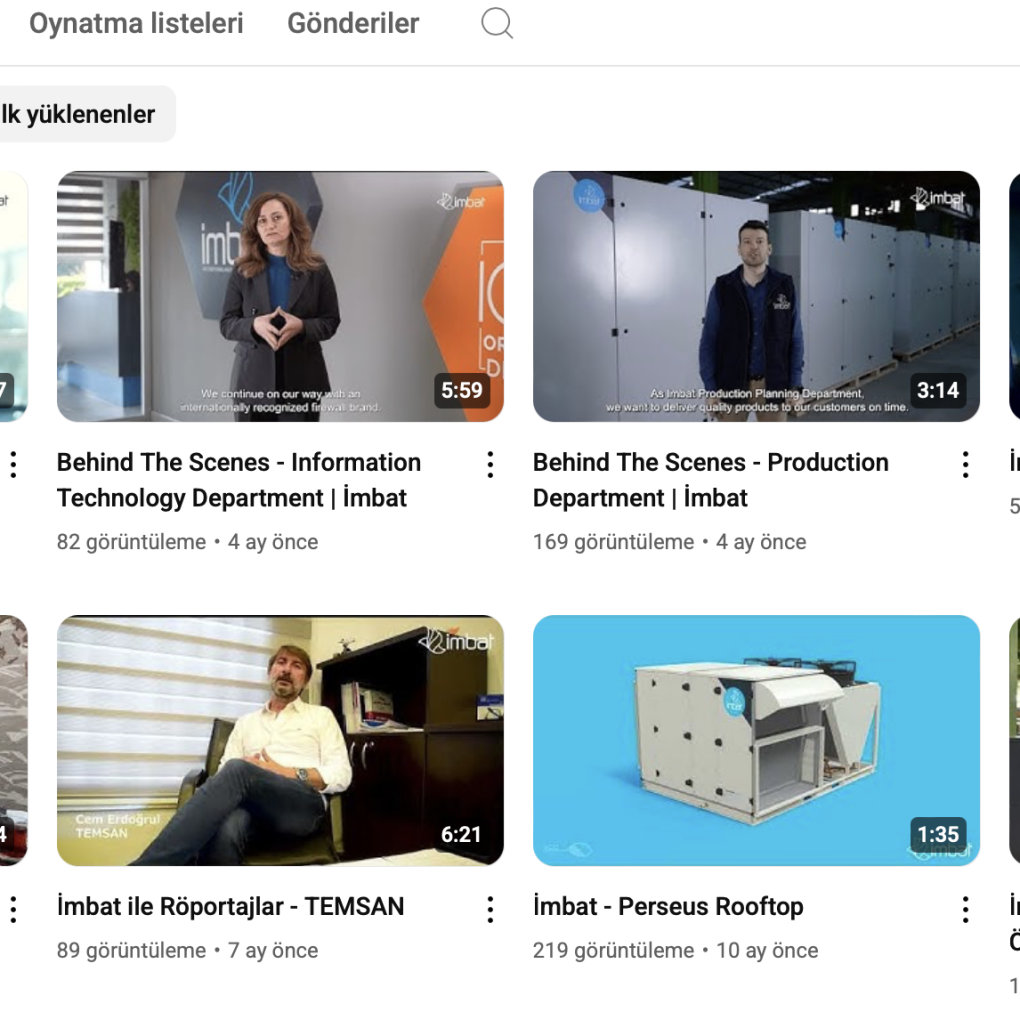Open options menu left of TEMSAN video title
Viewport: 1020px width, 1020px height.
pos(14,909)
